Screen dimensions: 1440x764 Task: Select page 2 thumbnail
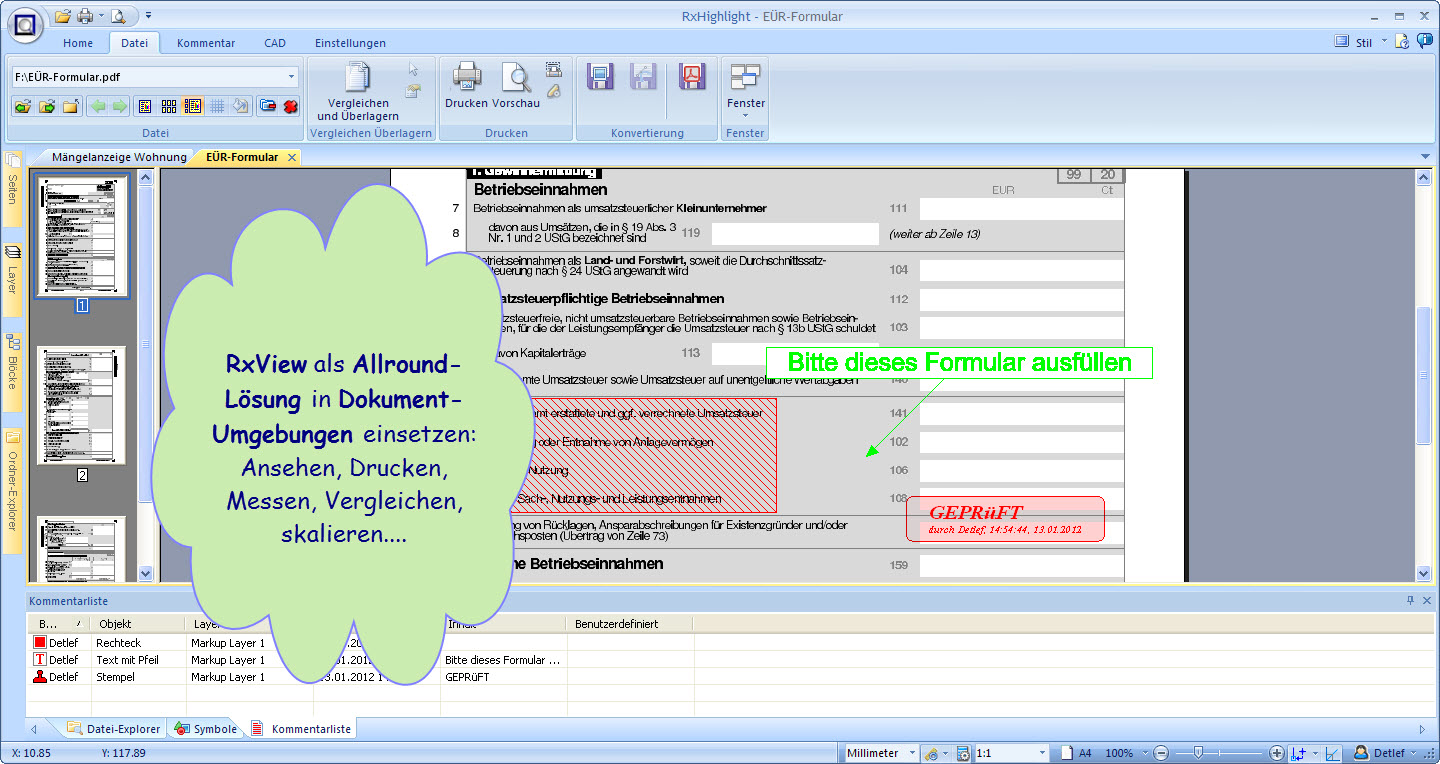[82, 405]
